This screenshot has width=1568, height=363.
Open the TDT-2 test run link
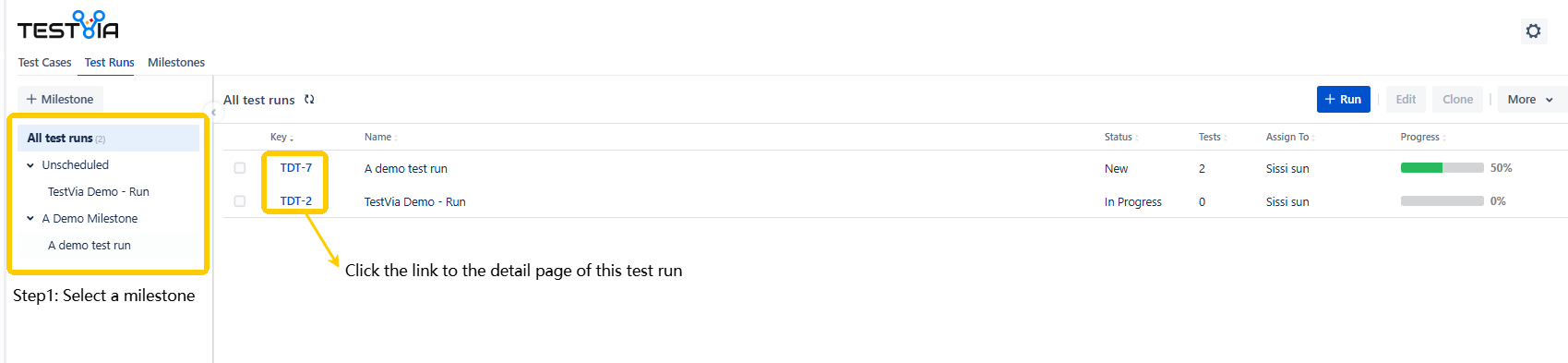pyautogui.click(x=296, y=201)
